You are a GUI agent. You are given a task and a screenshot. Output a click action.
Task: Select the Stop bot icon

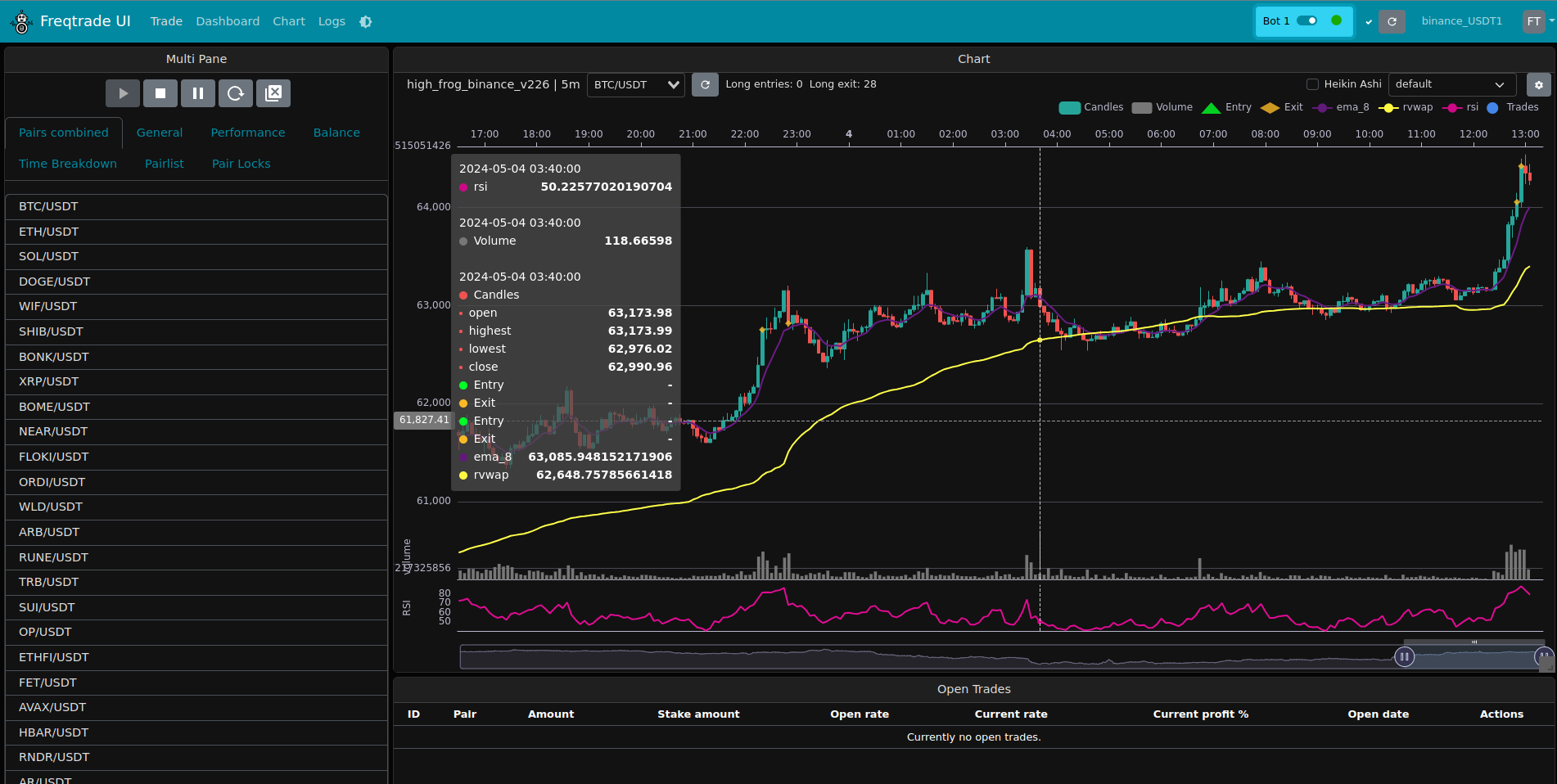click(160, 92)
